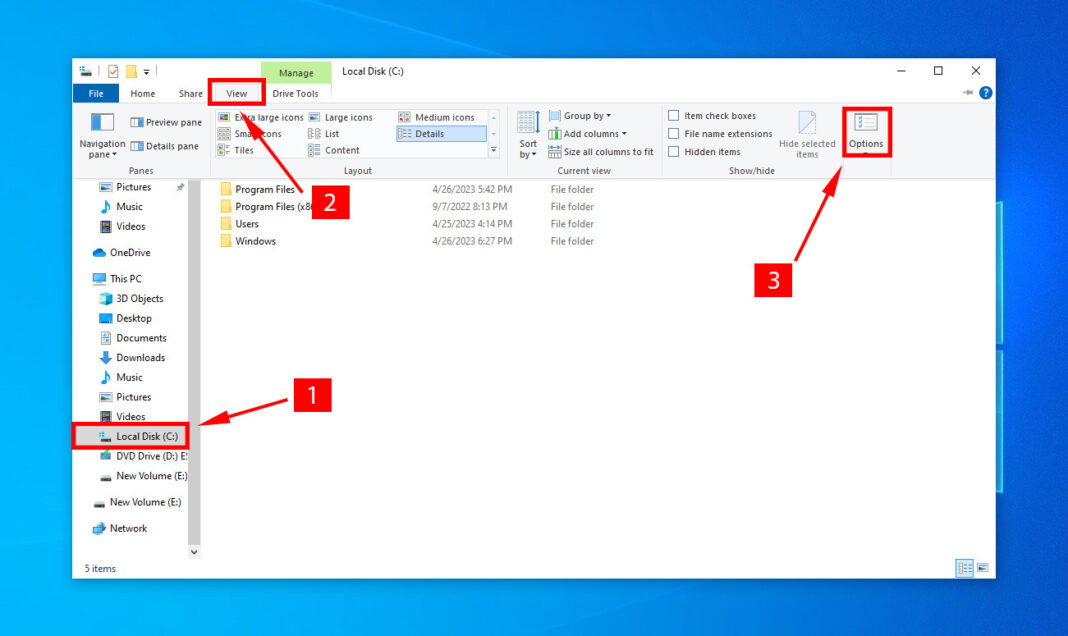This screenshot has height=636, width=1068.
Task: Toggle Hidden items visibility
Action: tap(674, 151)
